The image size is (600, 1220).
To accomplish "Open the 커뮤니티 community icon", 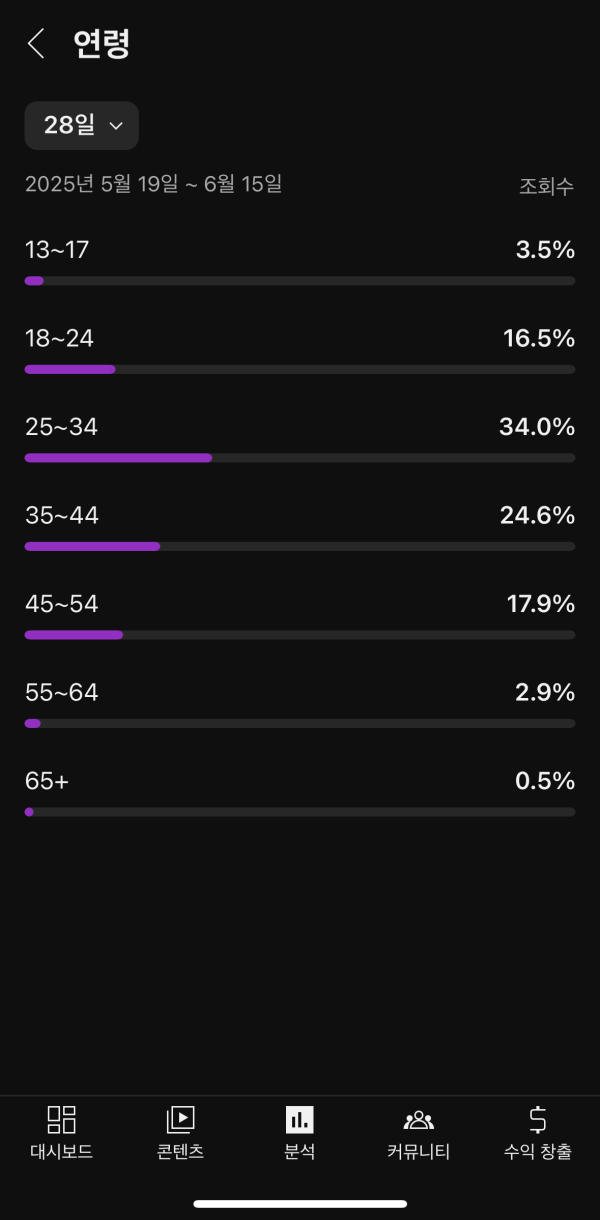I will click(418, 1119).
